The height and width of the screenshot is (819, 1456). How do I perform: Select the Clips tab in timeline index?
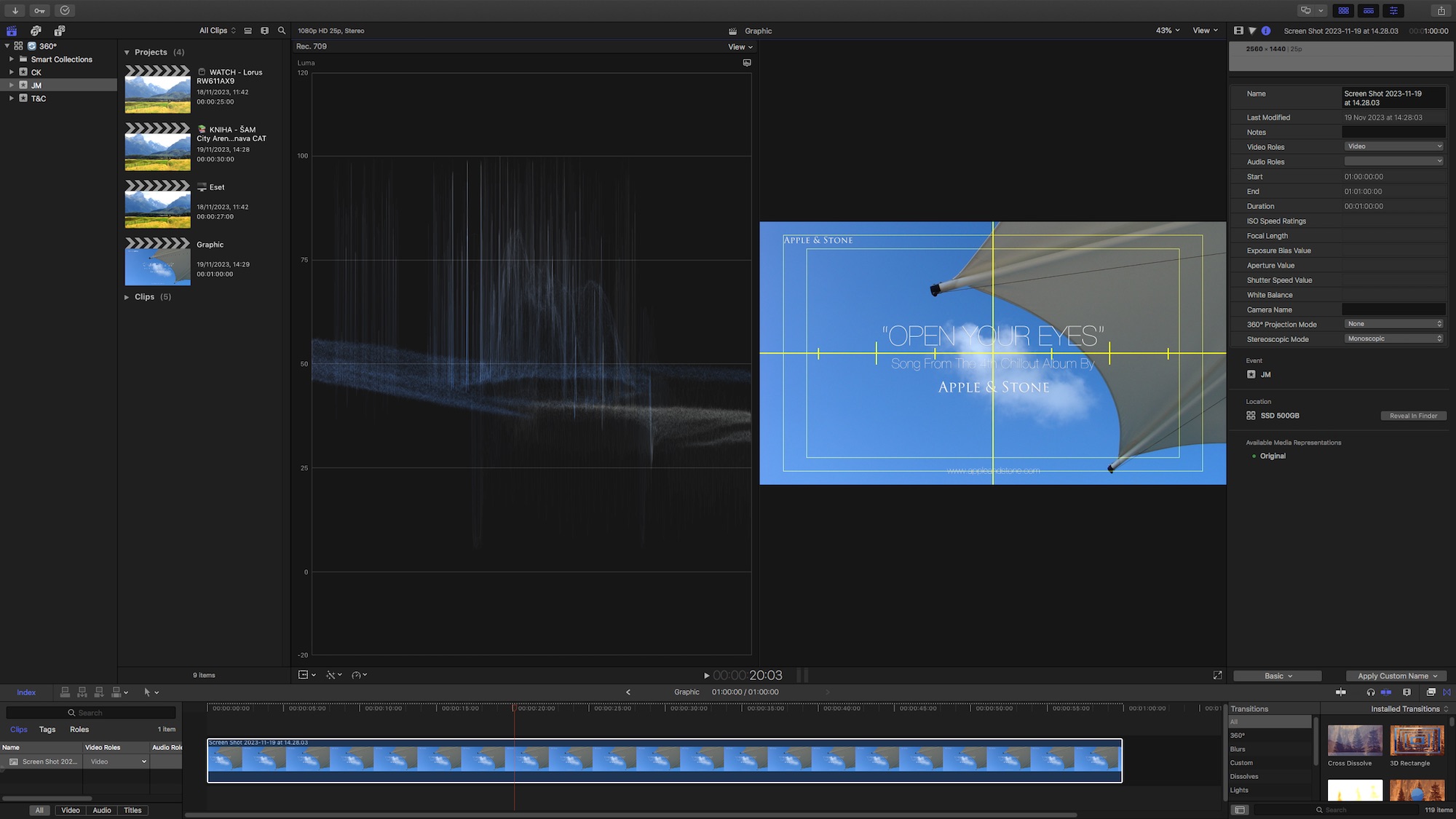19,729
